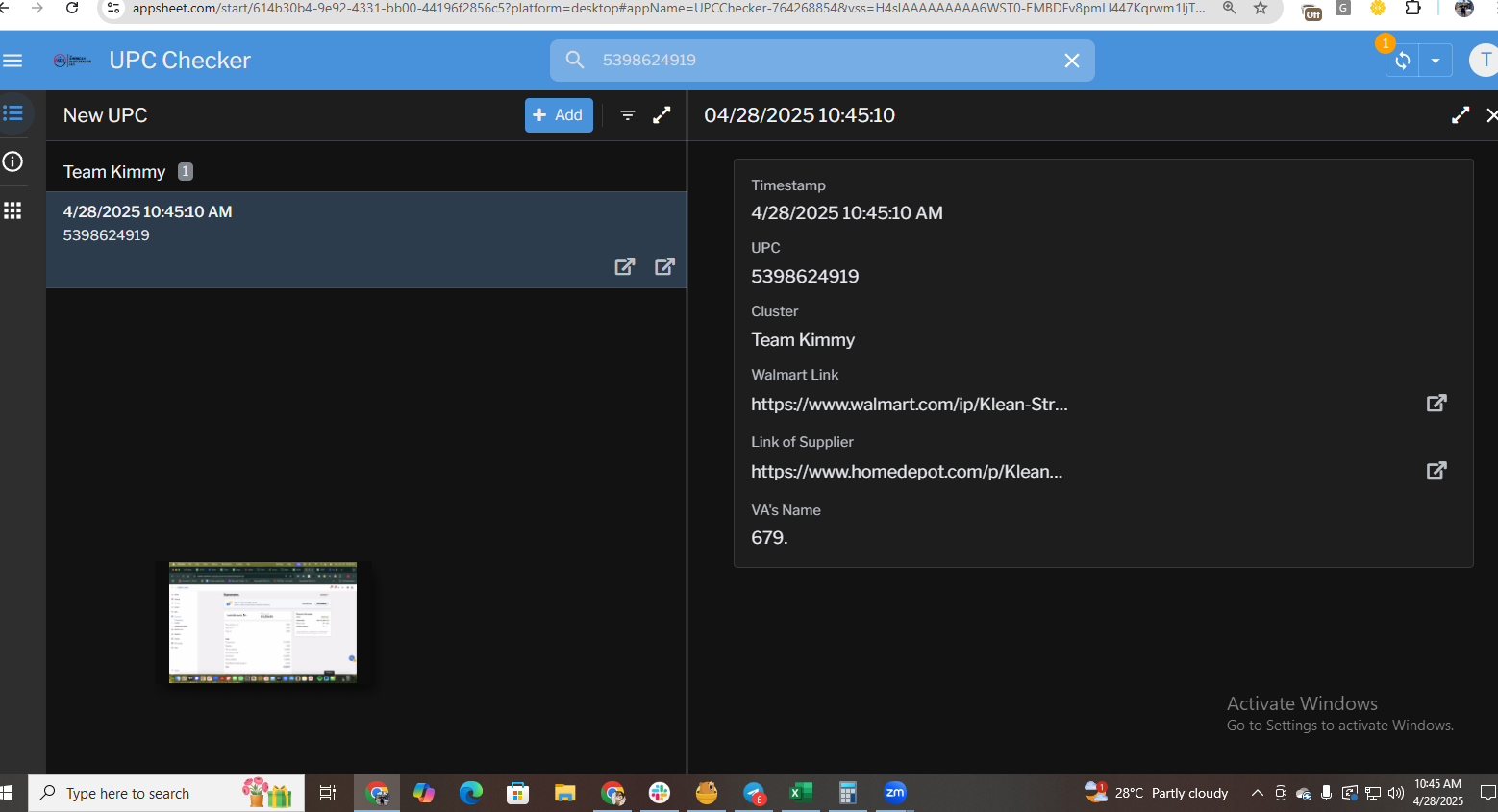Open the user account avatar T
Screen dimensions: 1498x812
coord(1485,60)
